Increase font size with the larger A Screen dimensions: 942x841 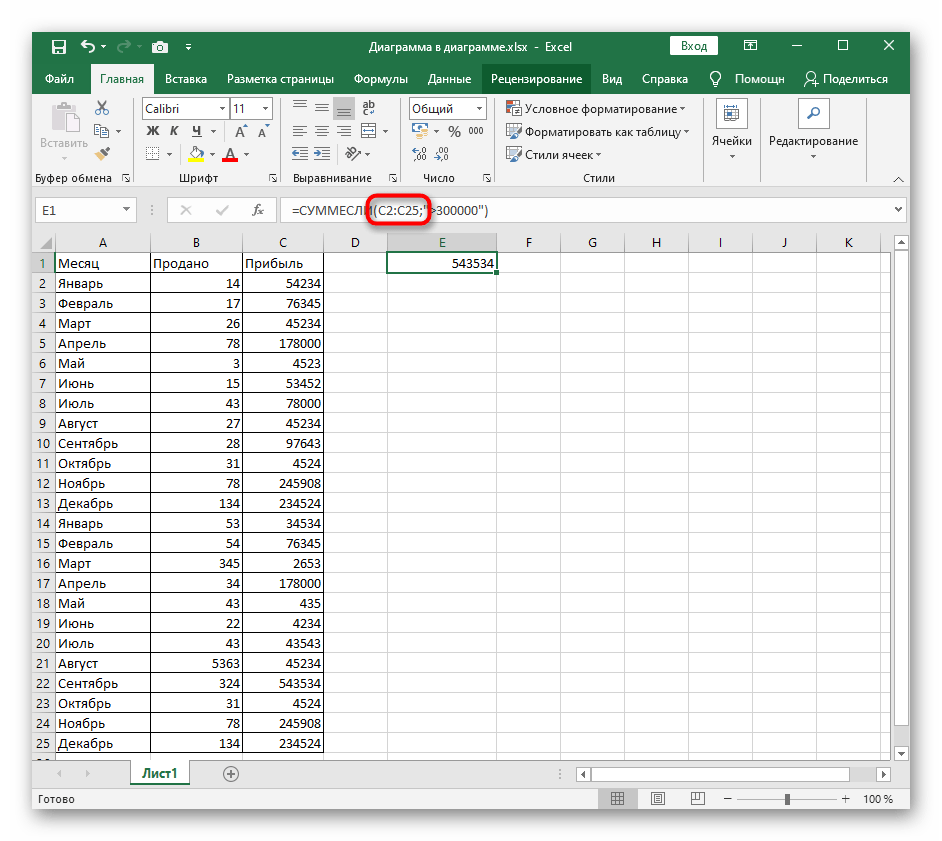(x=240, y=131)
